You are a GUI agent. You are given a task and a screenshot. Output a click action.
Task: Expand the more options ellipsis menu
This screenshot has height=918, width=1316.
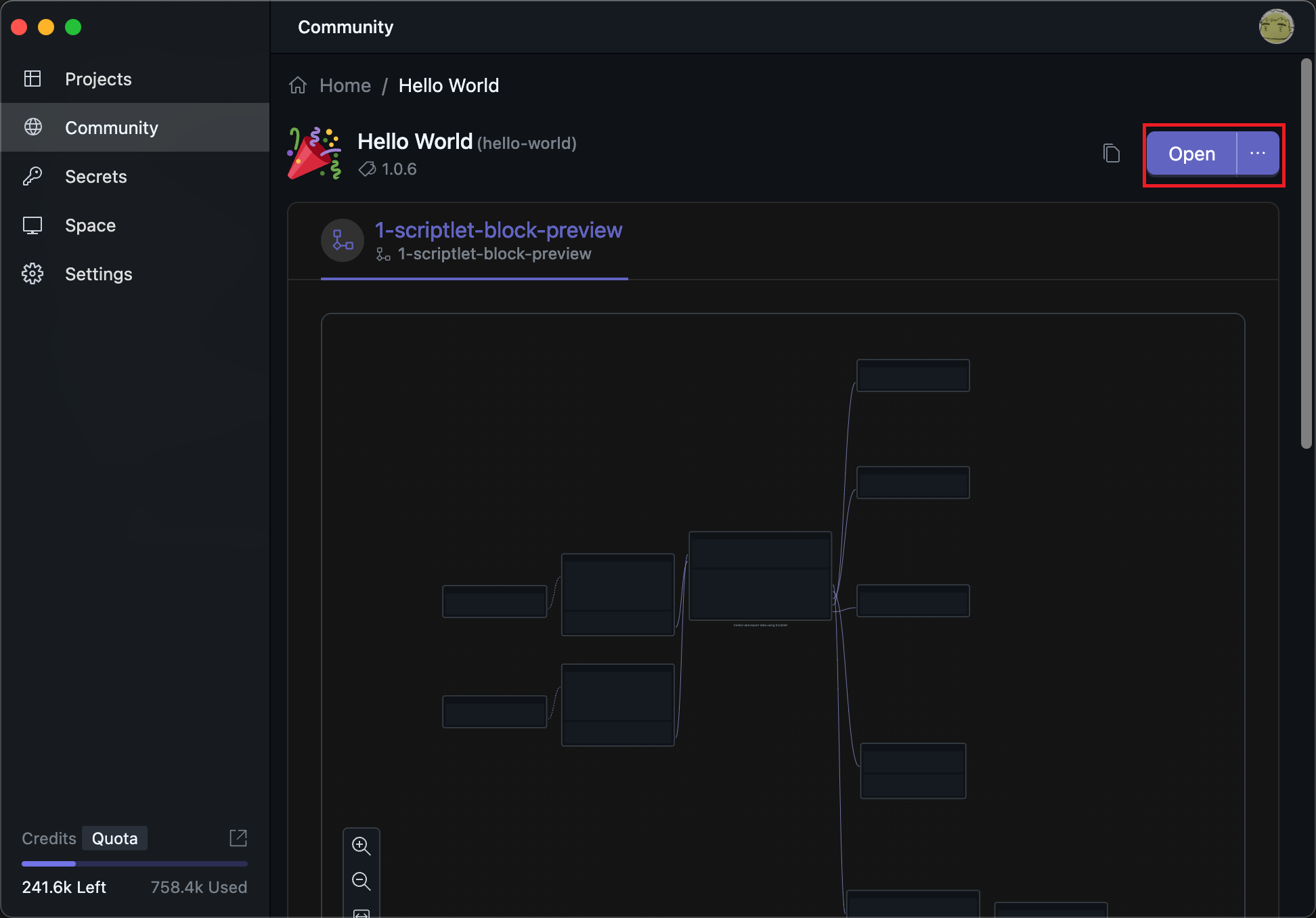1257,154
